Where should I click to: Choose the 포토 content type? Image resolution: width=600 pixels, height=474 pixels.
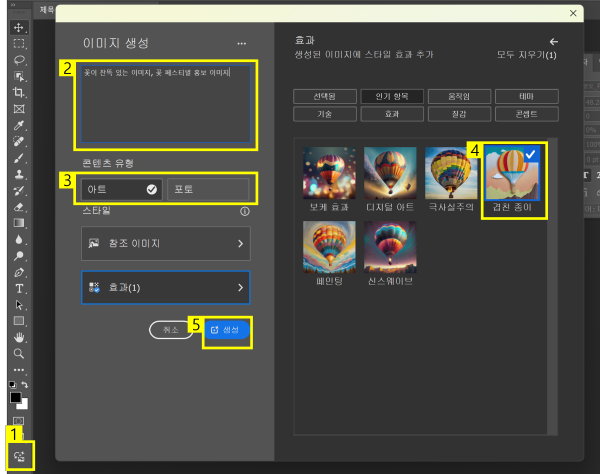click(208, 189)
